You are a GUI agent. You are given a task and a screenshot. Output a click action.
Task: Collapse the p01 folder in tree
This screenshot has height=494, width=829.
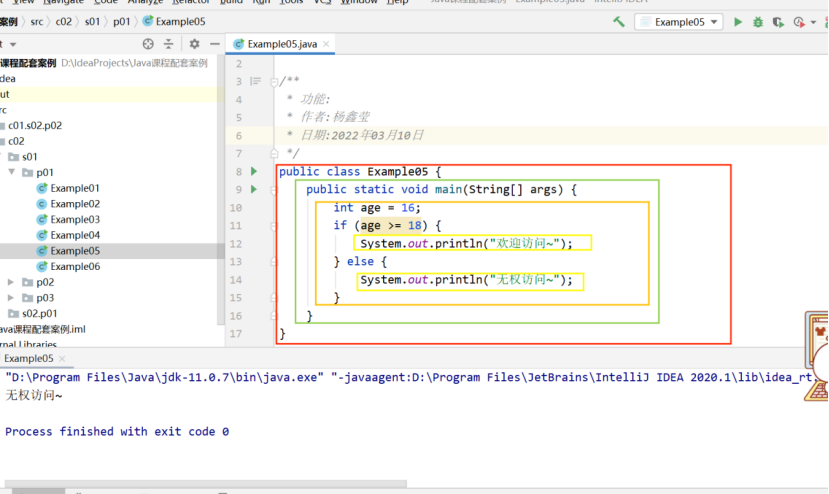(x=12, y=172)
